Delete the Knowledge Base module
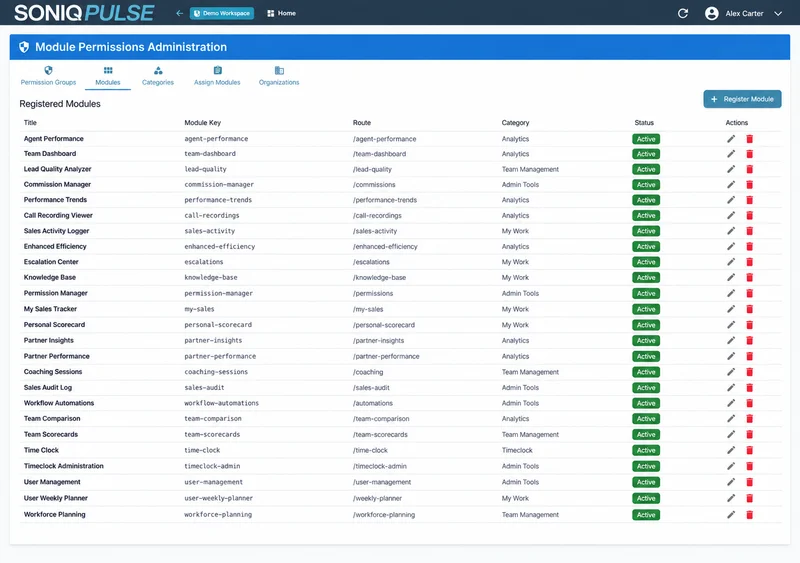Image resolution: width=800 pixels, height=563 pixels. pos(749,277)
